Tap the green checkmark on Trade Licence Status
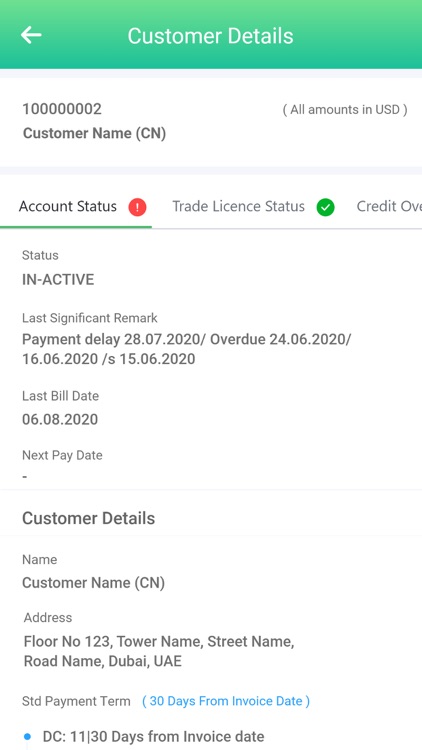Viewport: 422px width, 750px height. pyautogui.click(x=325, y=207)
